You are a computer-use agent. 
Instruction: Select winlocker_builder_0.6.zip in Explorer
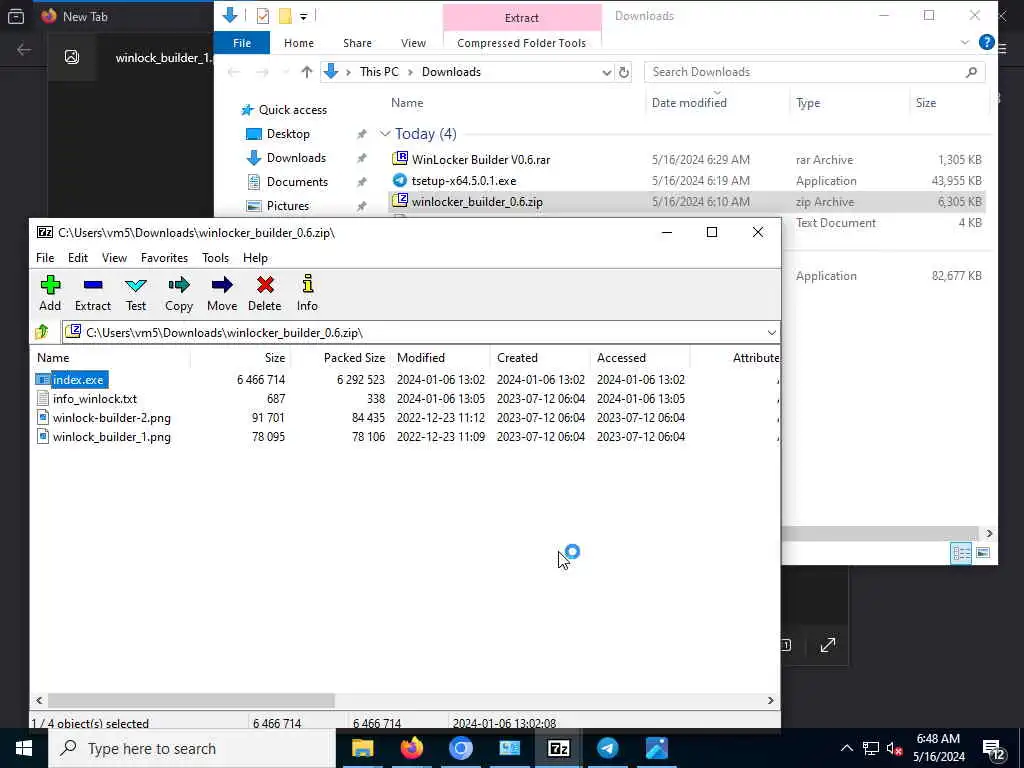(477, 201)
